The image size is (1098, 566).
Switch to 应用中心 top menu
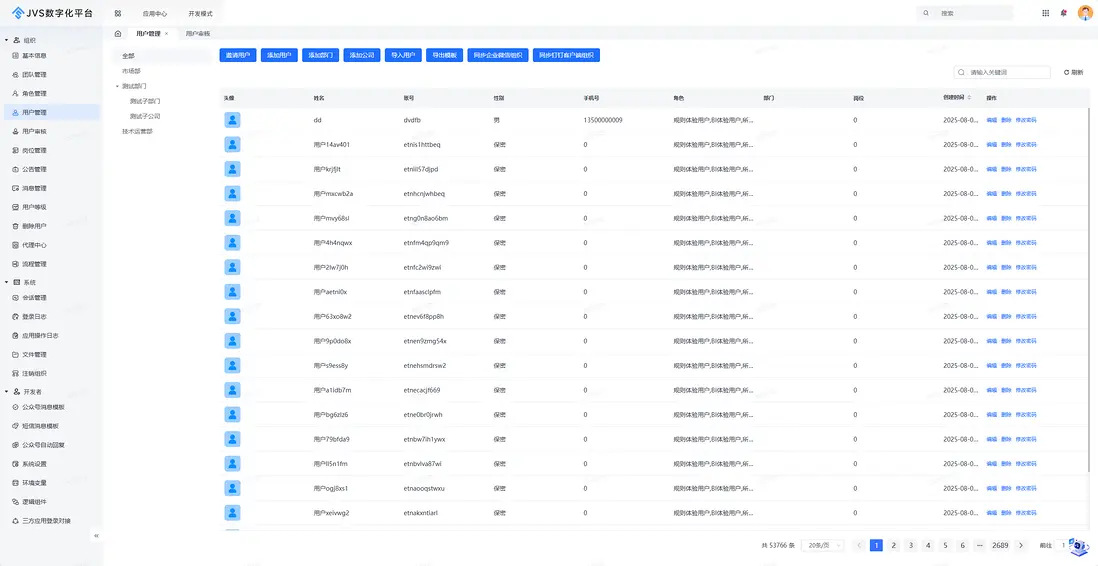[x=154, y=13]
